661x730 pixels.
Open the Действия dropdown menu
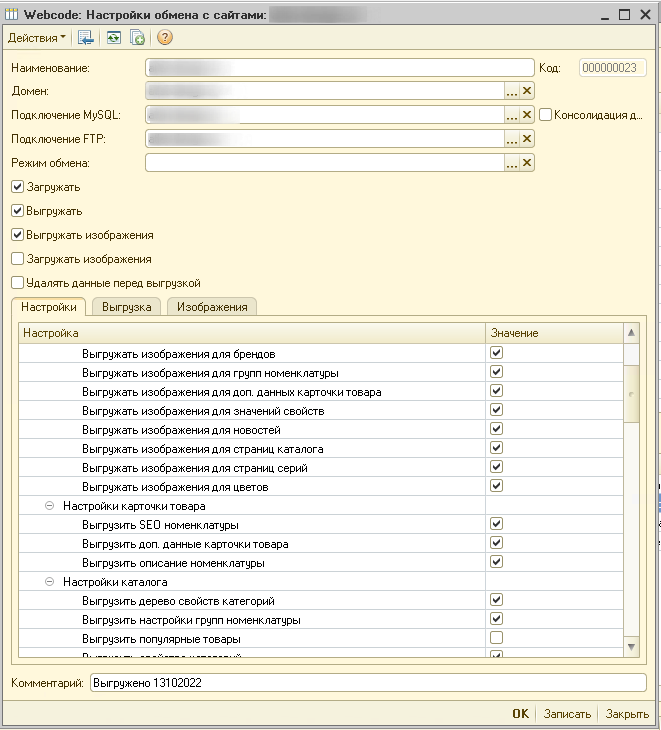point(37,38)
